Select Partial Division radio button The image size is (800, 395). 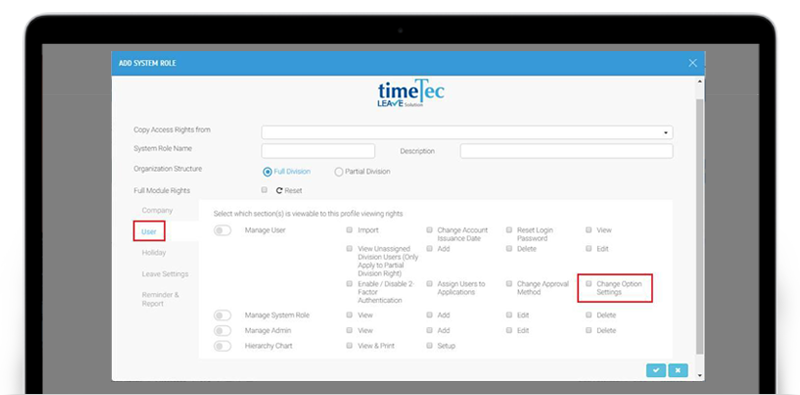(339, 172)
